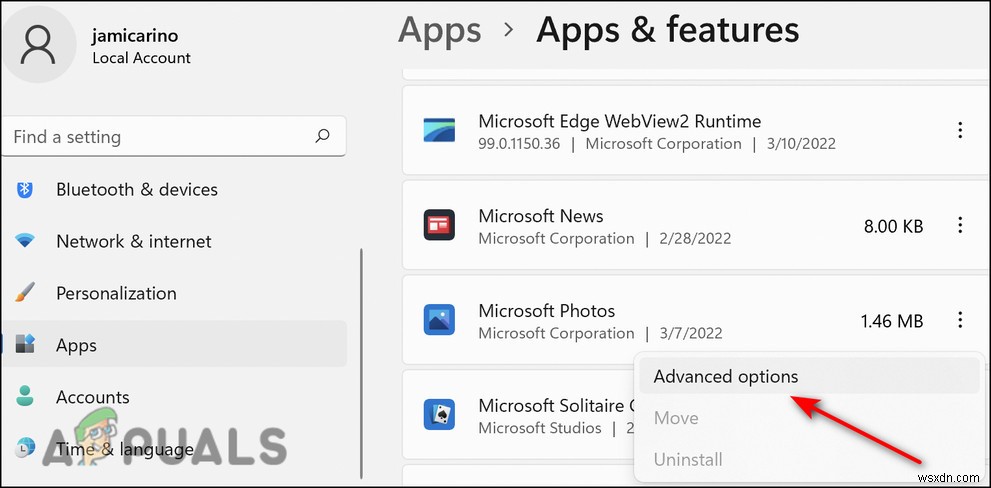991x488 pixels.
Task: Click the Microsoft Solitaire Collection icon
Action: pyautogui.click(x=439, y=415)
